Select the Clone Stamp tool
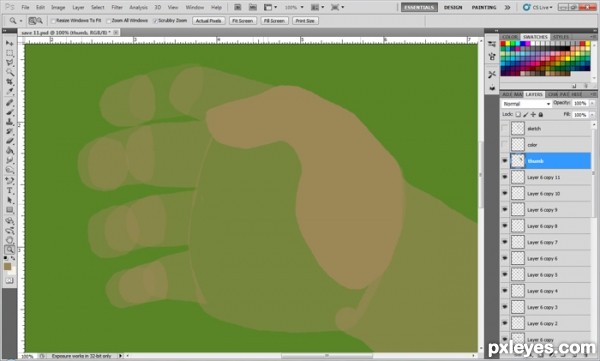This screenshot has height=361, width=600. point(10,122)
